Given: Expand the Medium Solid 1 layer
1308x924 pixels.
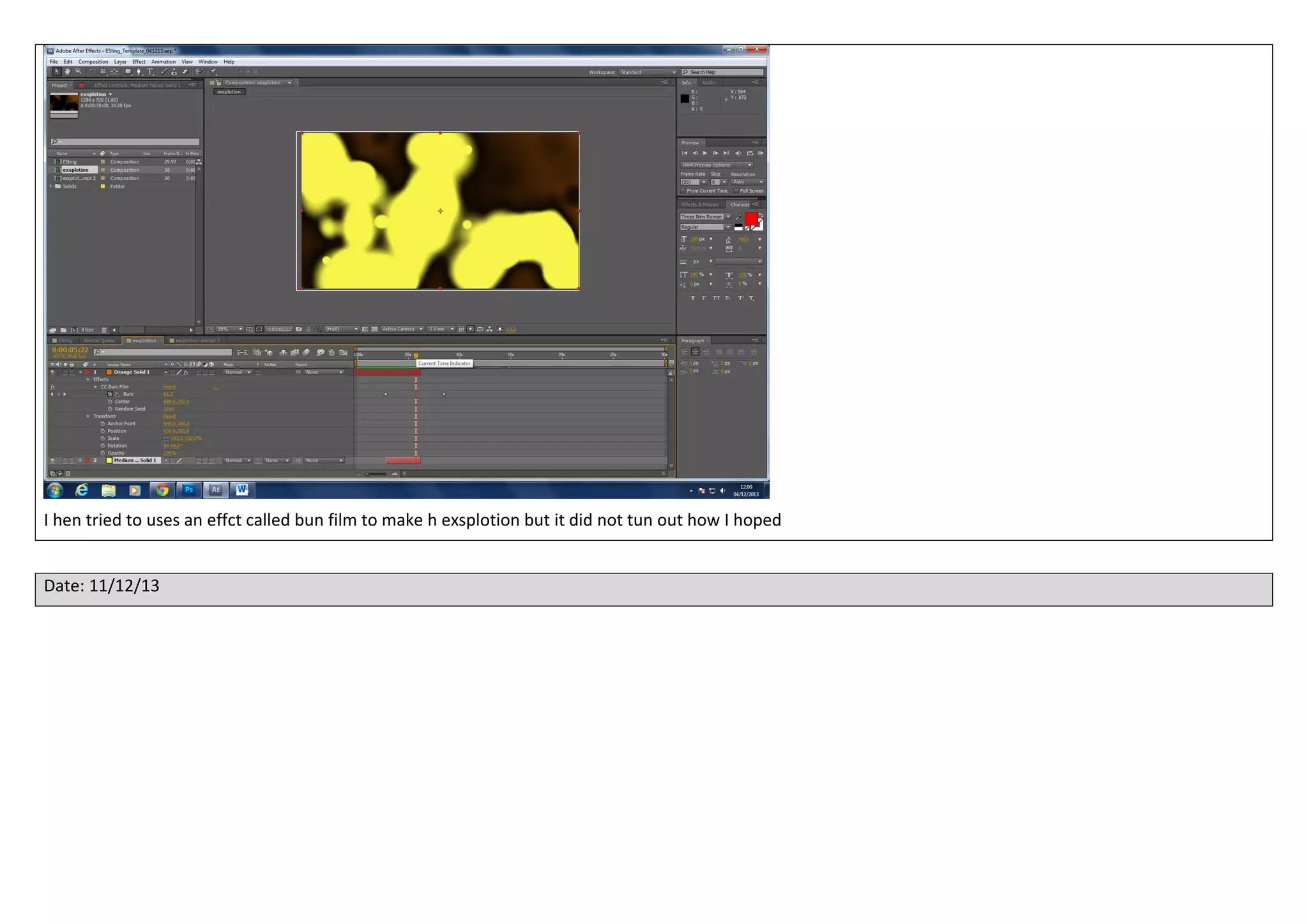Looking at the screenshot, I should 80,460.
